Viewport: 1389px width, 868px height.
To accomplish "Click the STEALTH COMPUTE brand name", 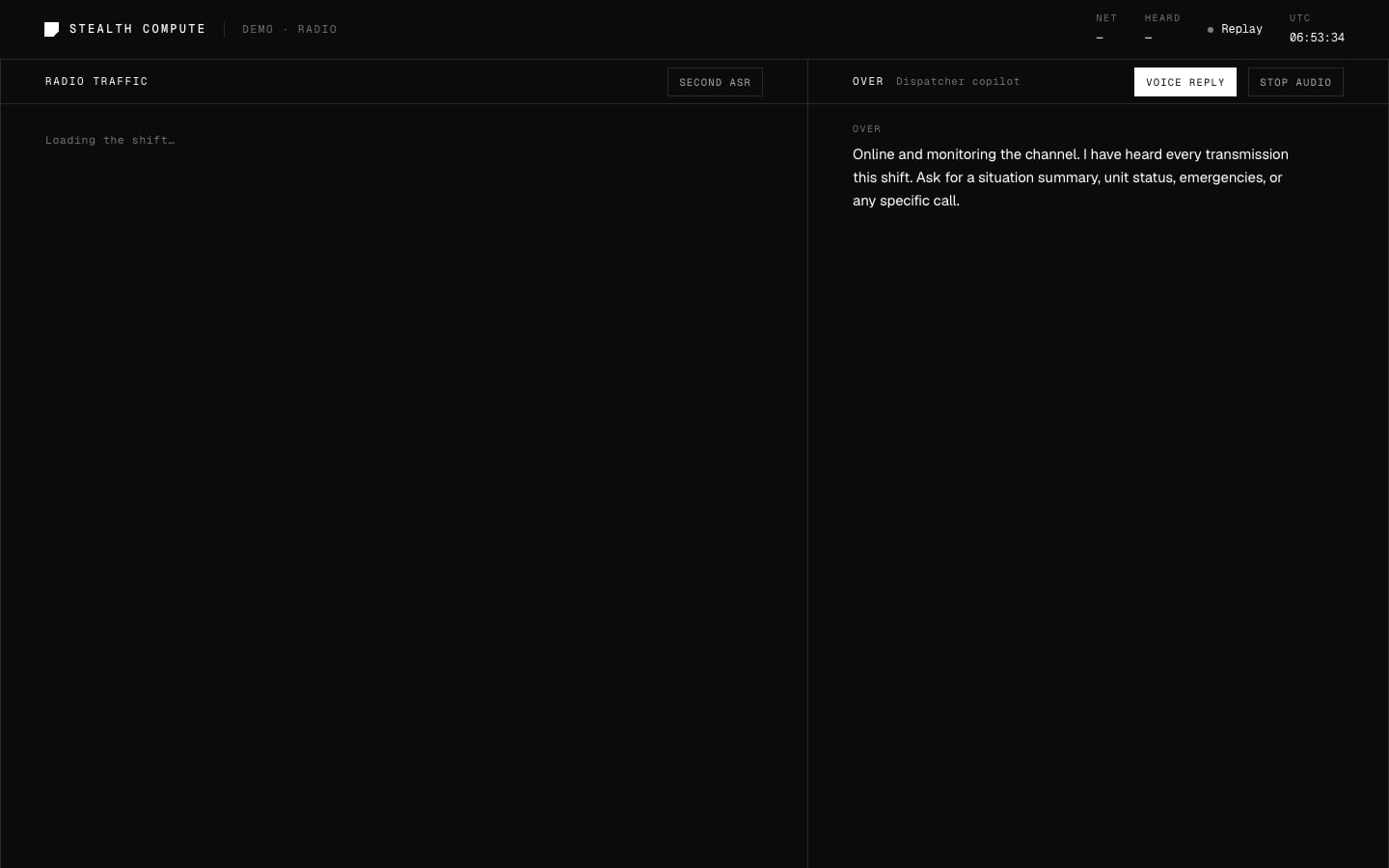I will click(x=138, y=29).
